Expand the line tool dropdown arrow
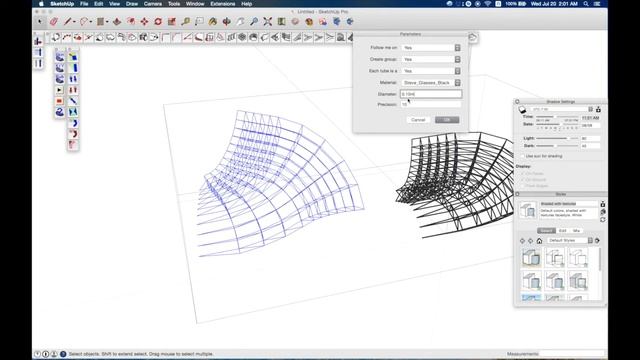This screenshot has width=640, height=360. (74, 22)
